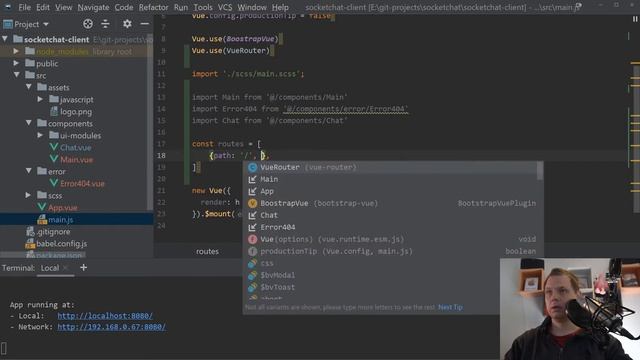Hide the Project panel with minus icon

(x=144, y=24)
